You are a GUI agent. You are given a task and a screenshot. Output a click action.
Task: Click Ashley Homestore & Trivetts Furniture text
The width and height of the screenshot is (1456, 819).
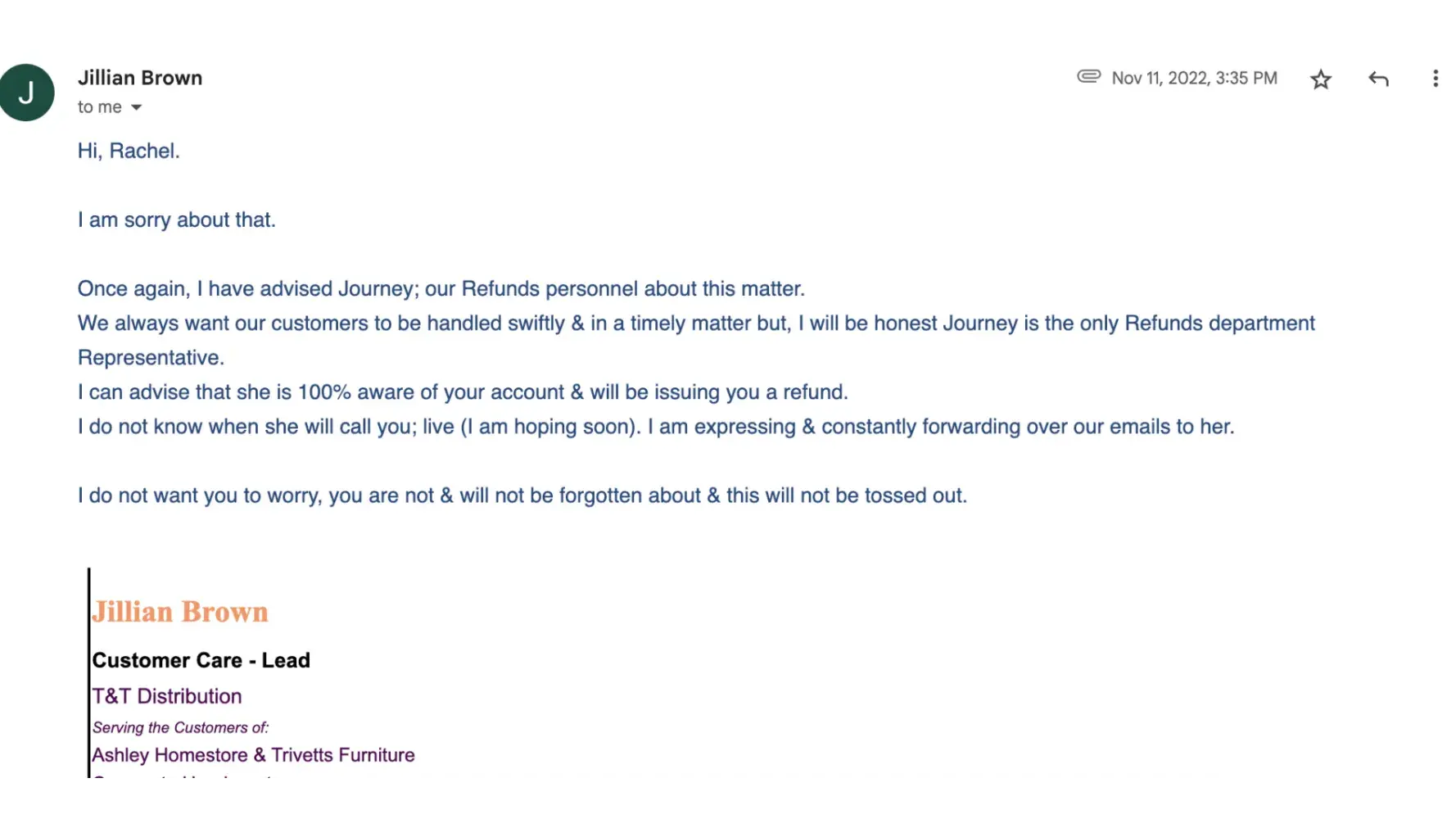click(x=253, y=755)
